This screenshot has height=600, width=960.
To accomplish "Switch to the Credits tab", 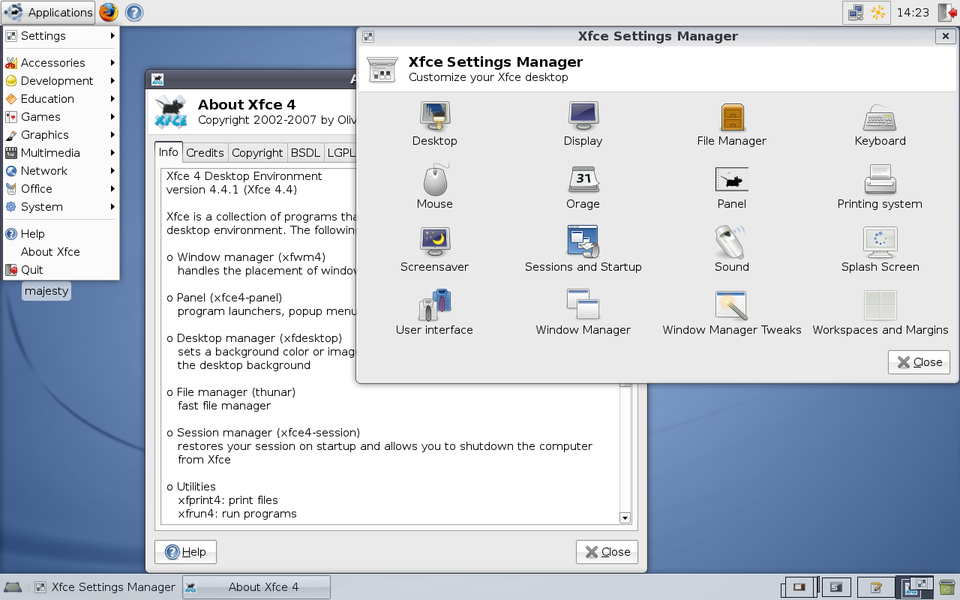I will click(x=205, y=153).
